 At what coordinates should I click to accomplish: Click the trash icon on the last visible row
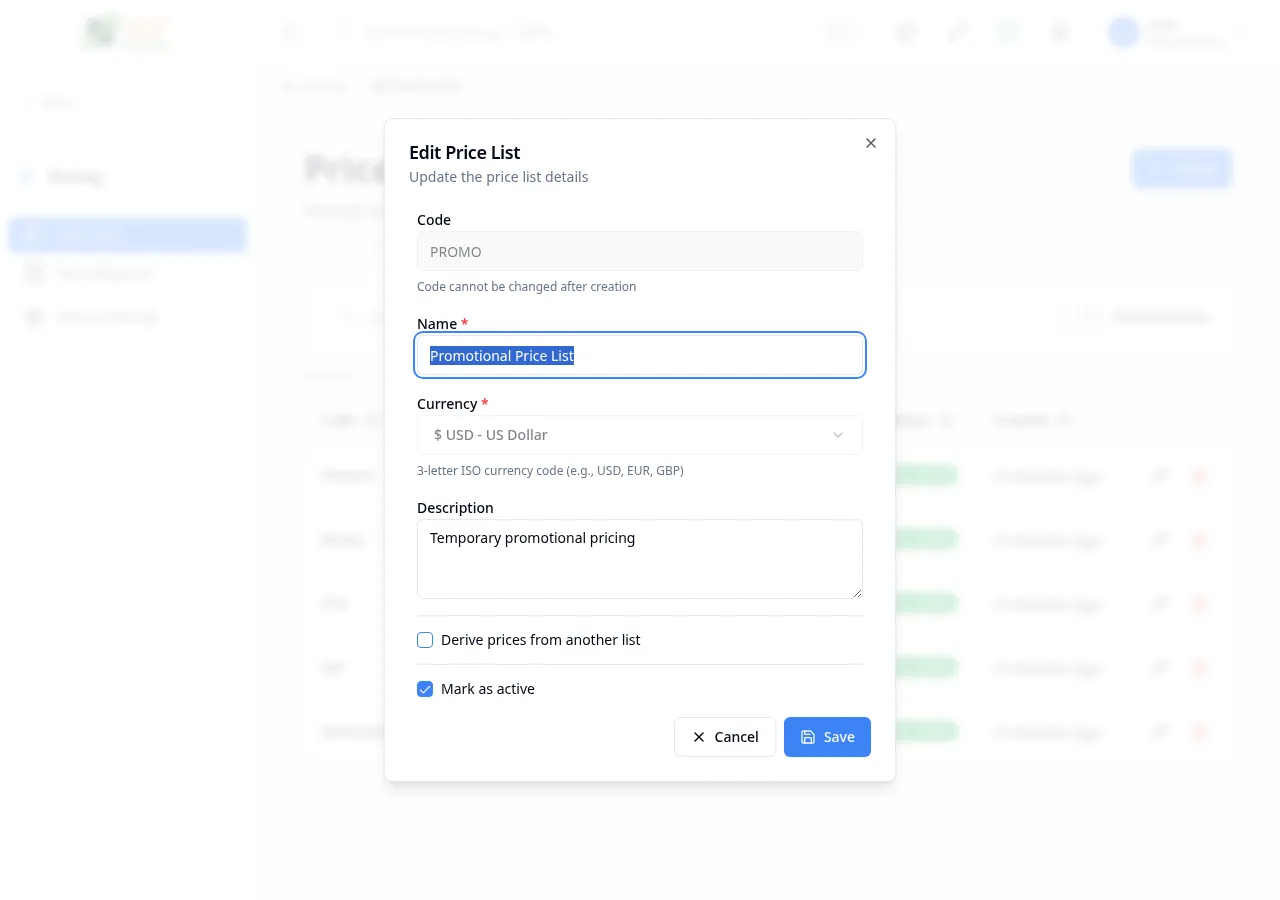pyautogui.click(x=1199, y=732)
